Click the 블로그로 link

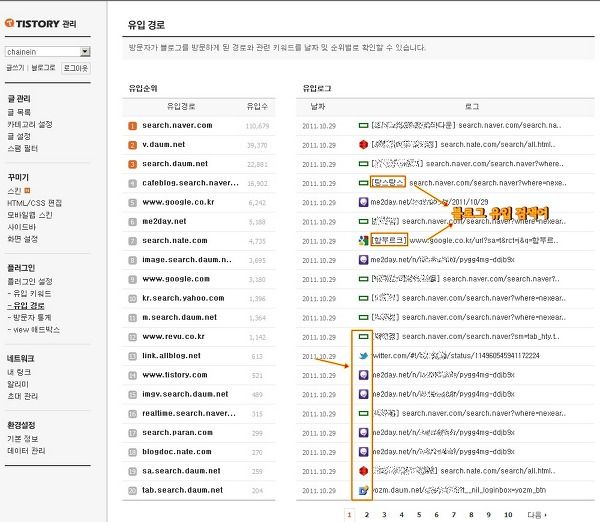[43, 68]
